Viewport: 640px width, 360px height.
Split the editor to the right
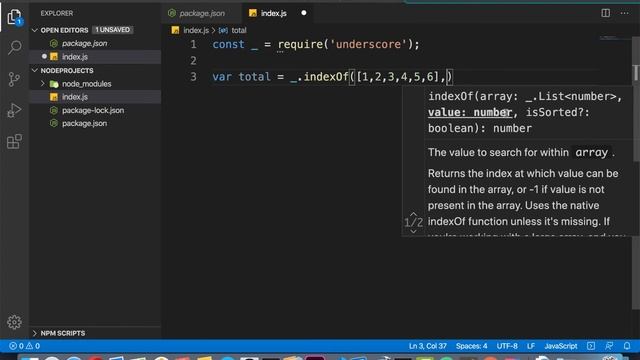(x=606, y=13)
